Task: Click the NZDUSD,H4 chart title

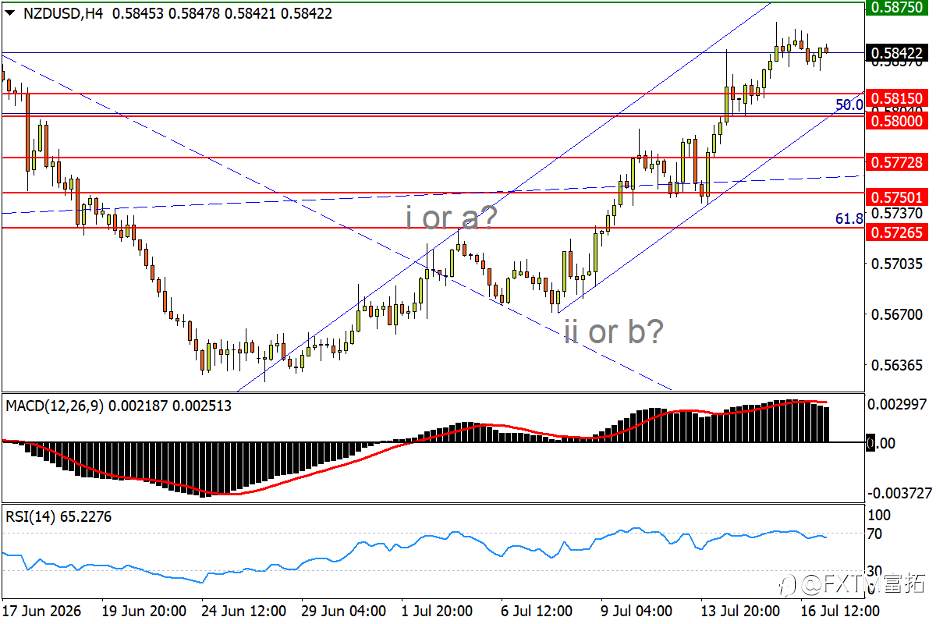Action: tap(63, 13)
